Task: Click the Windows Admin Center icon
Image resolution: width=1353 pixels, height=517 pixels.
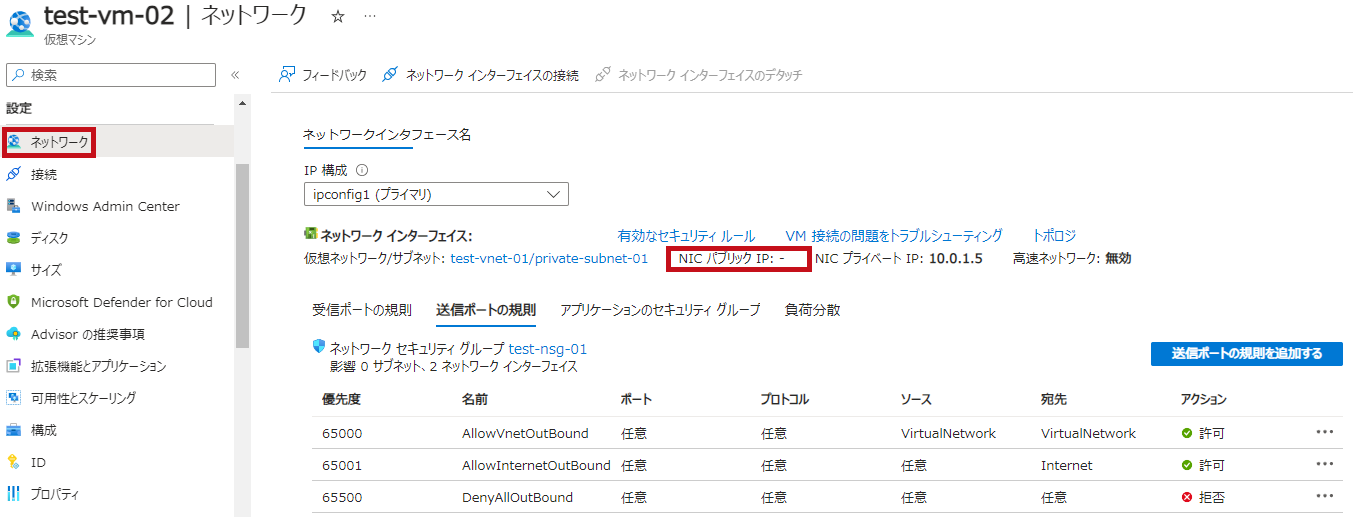Action: (14, 206)
